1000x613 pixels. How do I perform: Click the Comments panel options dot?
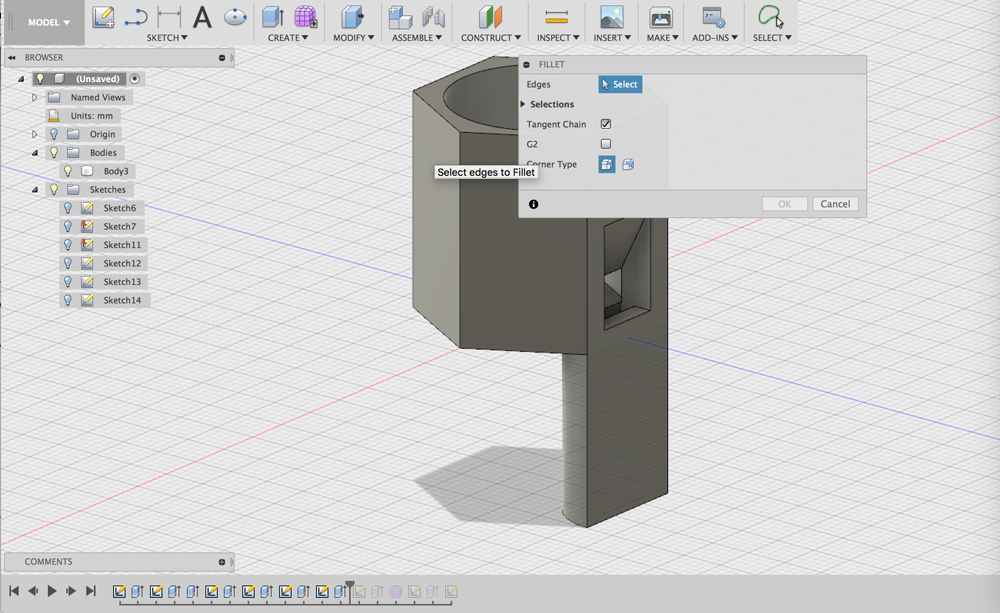pyautogui.click(x=222, y=562)
